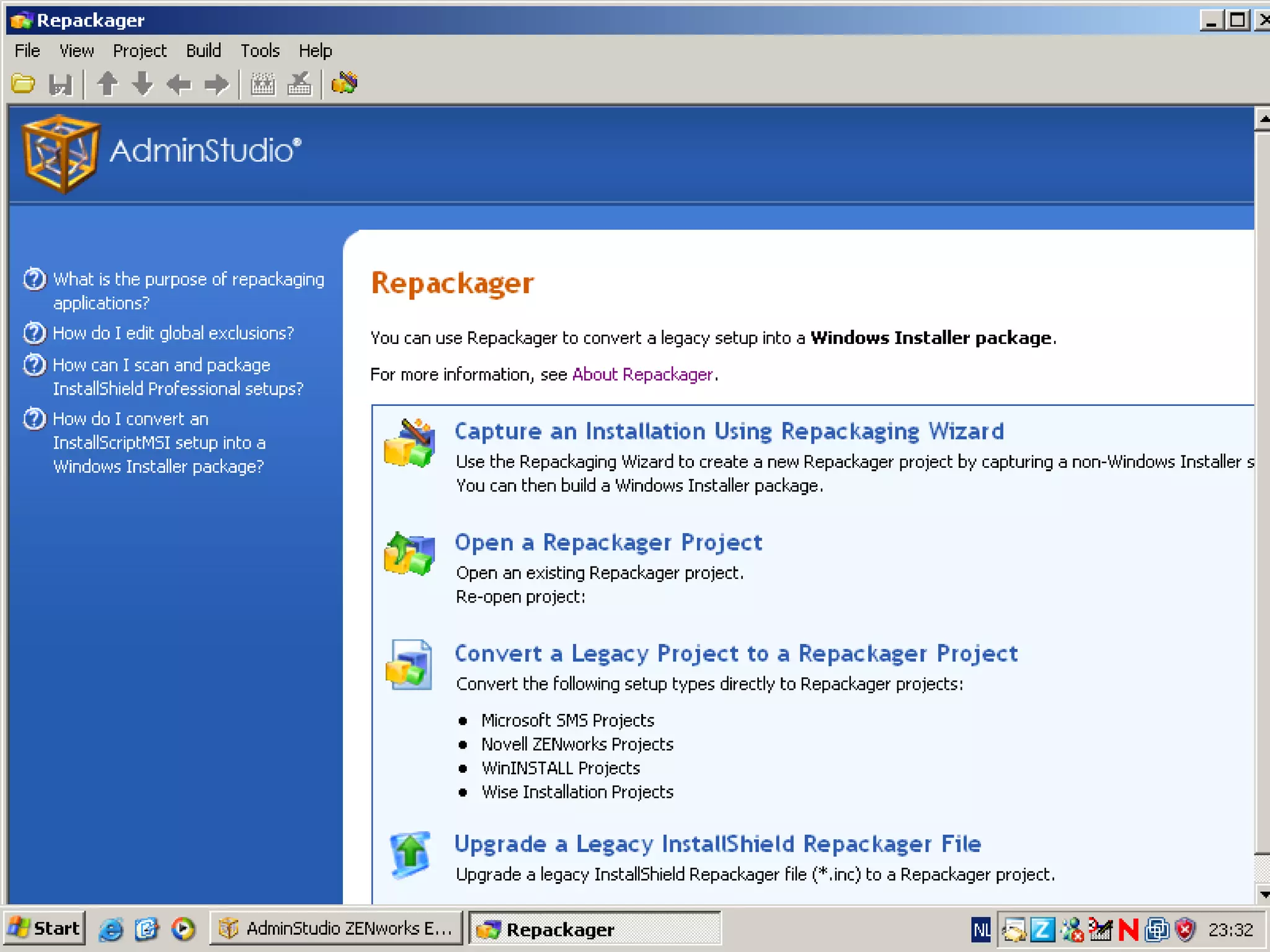This screenshot has height=952, width=1270.
Task: Open 'How do I edit global exclusions?' help
Action: pyautogui.click(x=173, y=333)
